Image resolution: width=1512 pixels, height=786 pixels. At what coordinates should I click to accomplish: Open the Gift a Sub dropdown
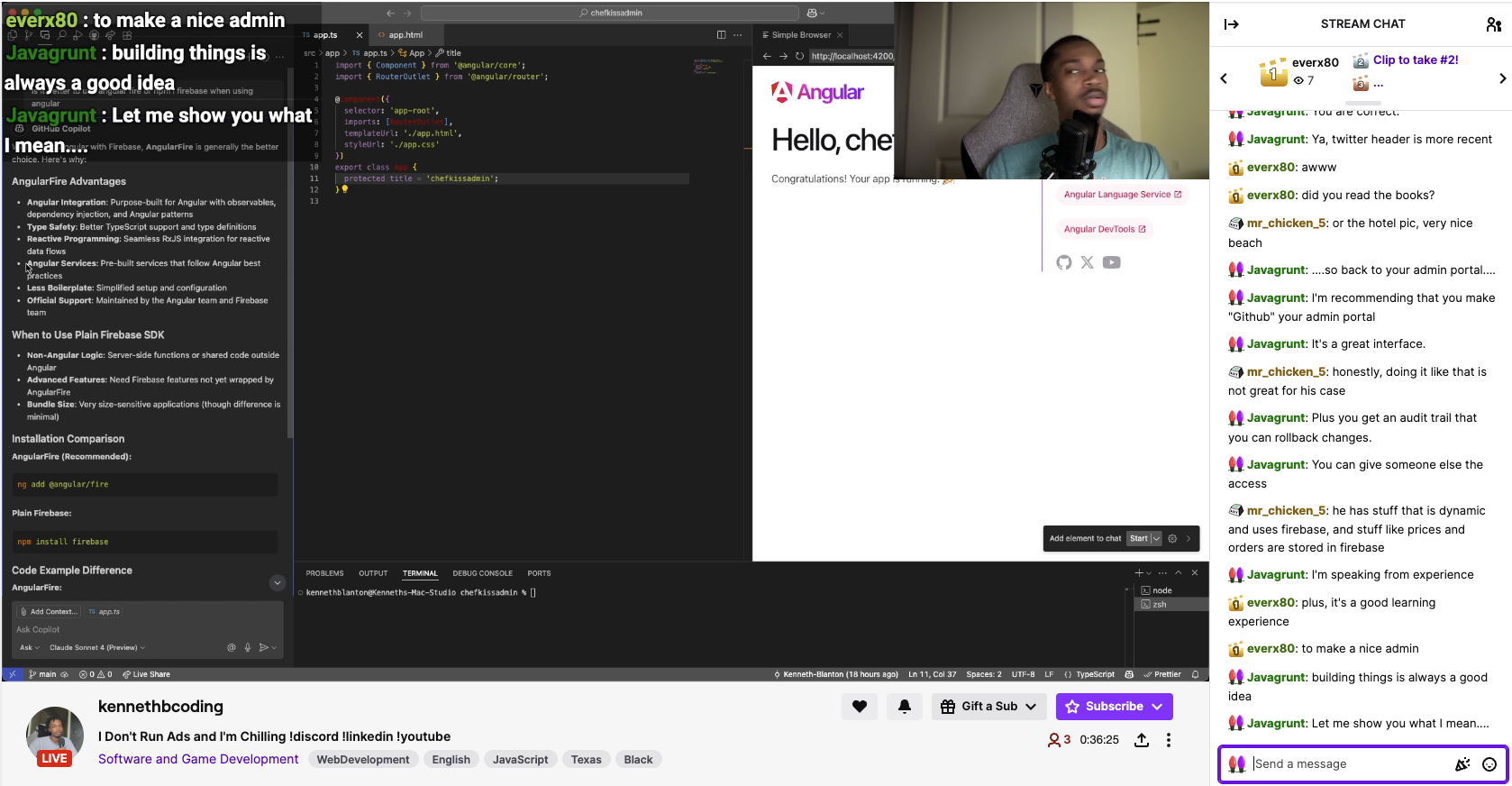988,707
